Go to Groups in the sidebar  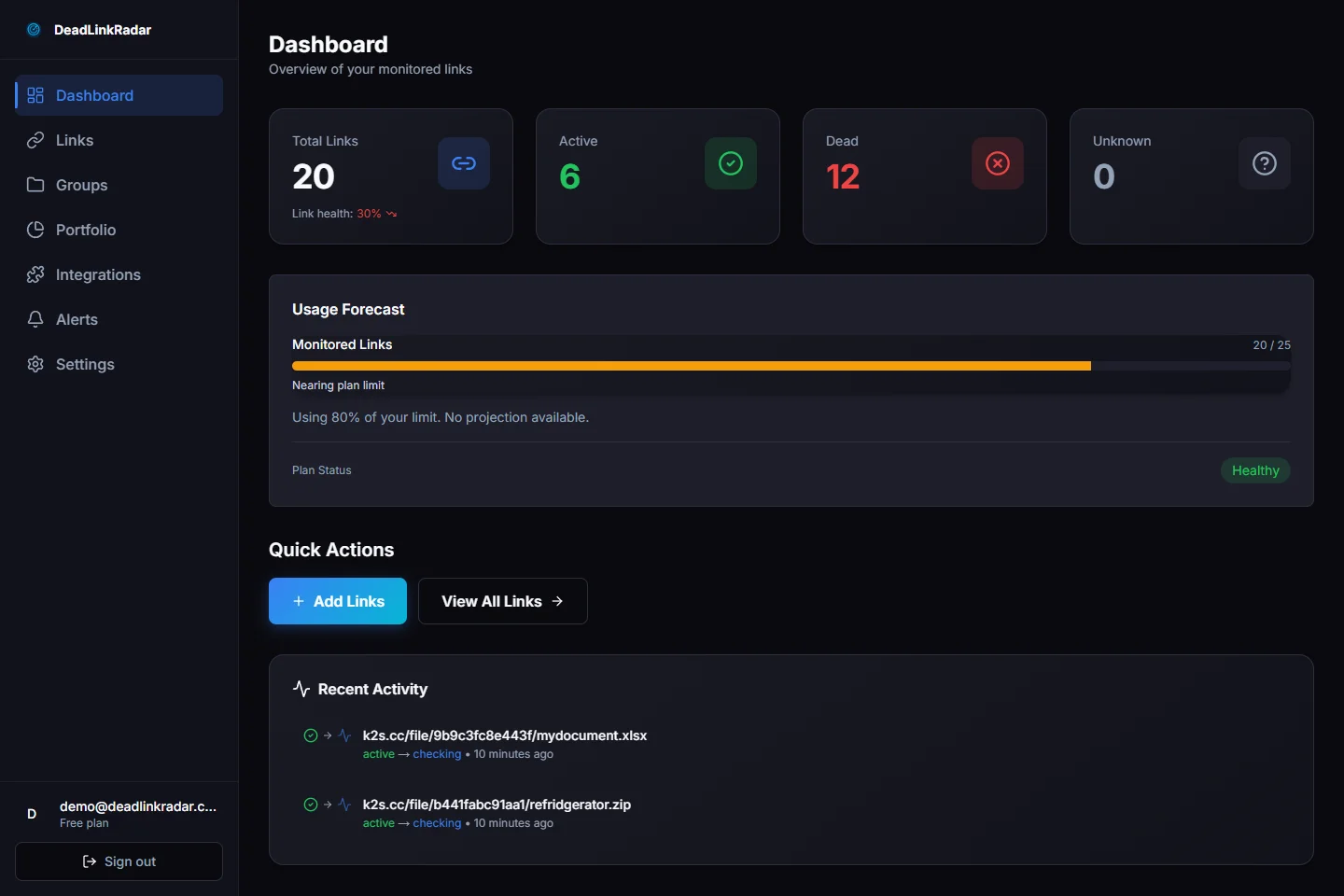click(x=81, y=185)
